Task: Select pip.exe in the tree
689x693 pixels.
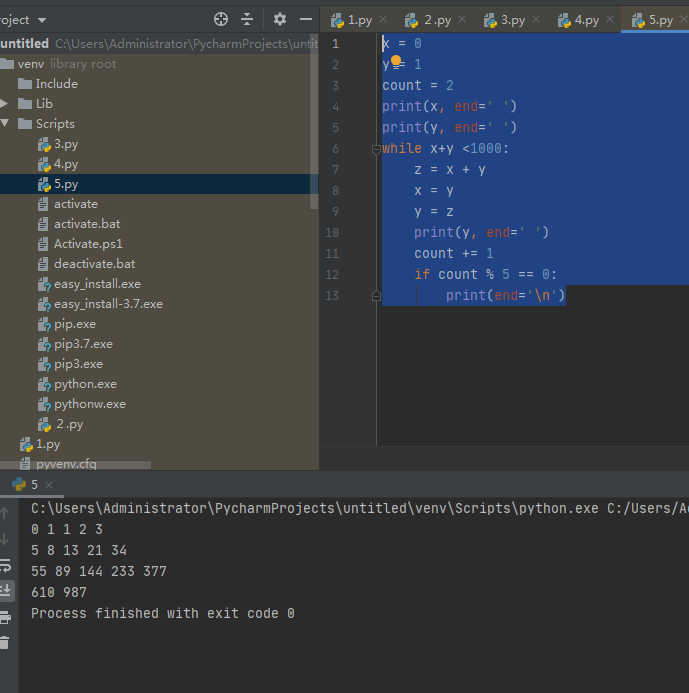Action: 75,324
